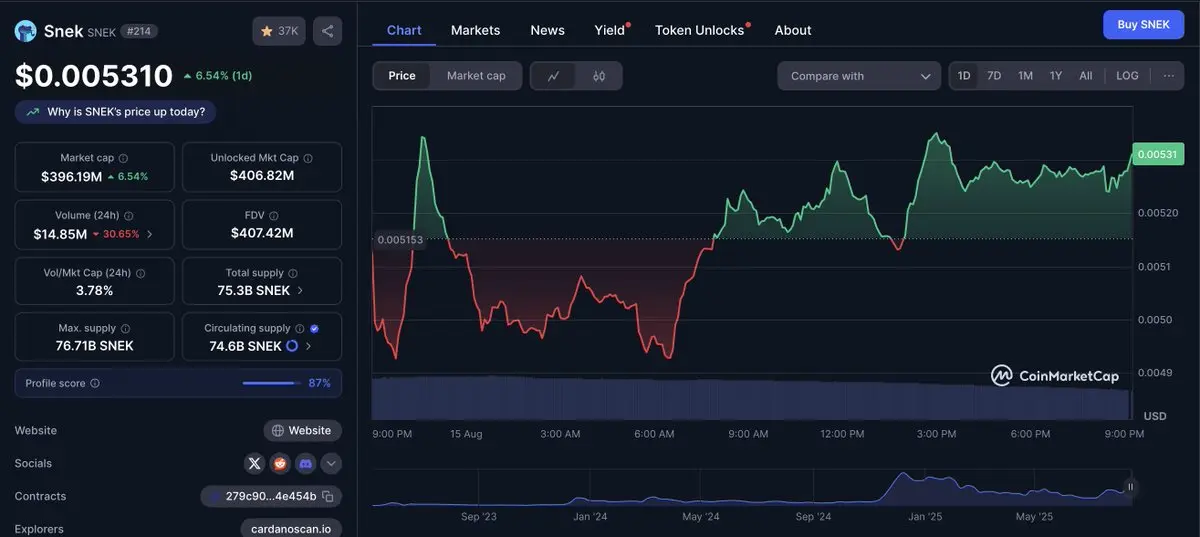Open the About tab
1200x537 pixels.
[793, 30]
